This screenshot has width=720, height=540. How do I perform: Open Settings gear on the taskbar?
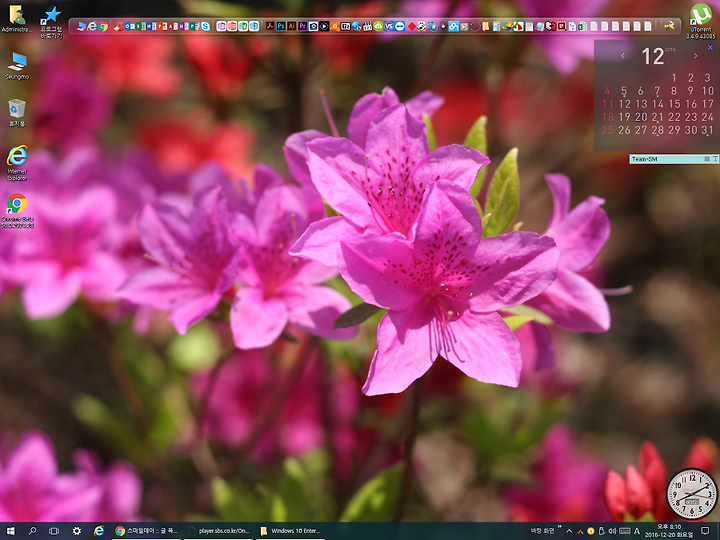[x=77, y=531]
